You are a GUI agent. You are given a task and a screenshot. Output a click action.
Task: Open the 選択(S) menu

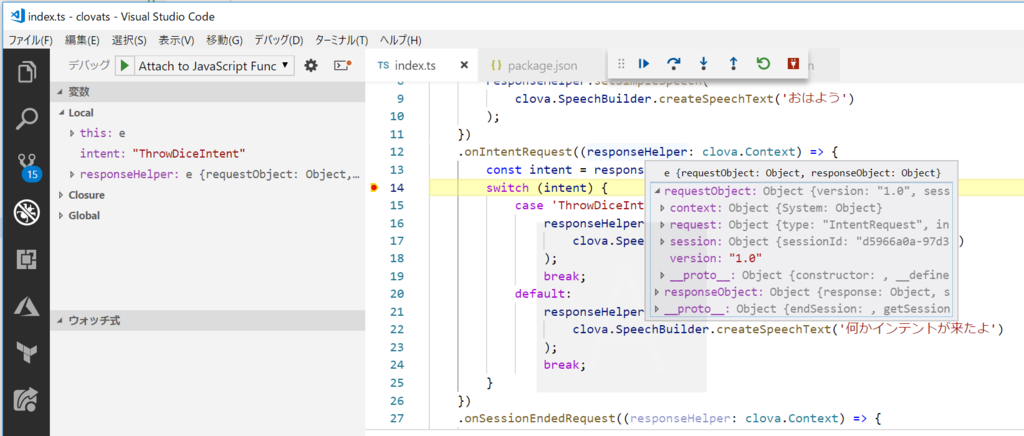[x=129, y=40]
